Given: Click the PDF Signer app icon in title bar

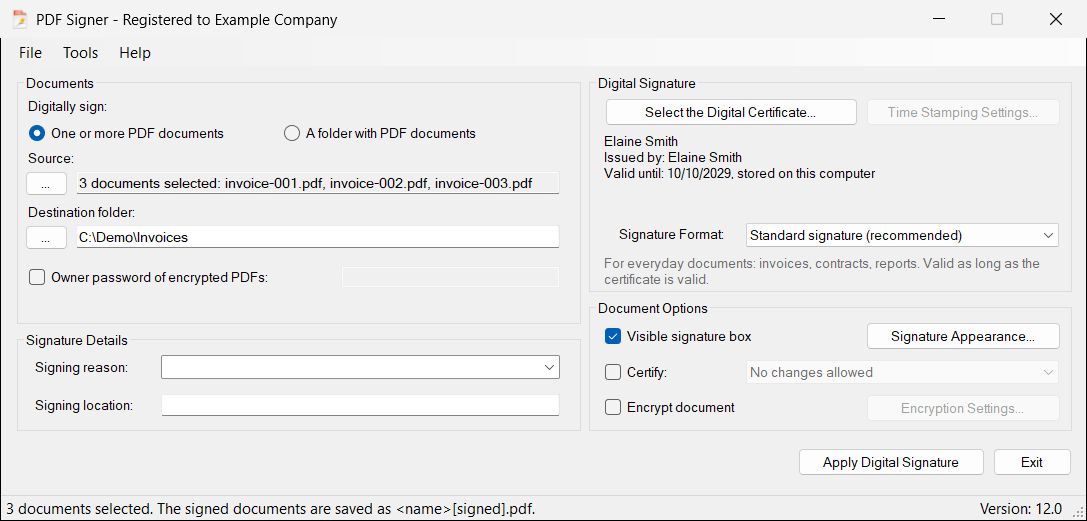Looking at the screenshot, I should 19,19.
